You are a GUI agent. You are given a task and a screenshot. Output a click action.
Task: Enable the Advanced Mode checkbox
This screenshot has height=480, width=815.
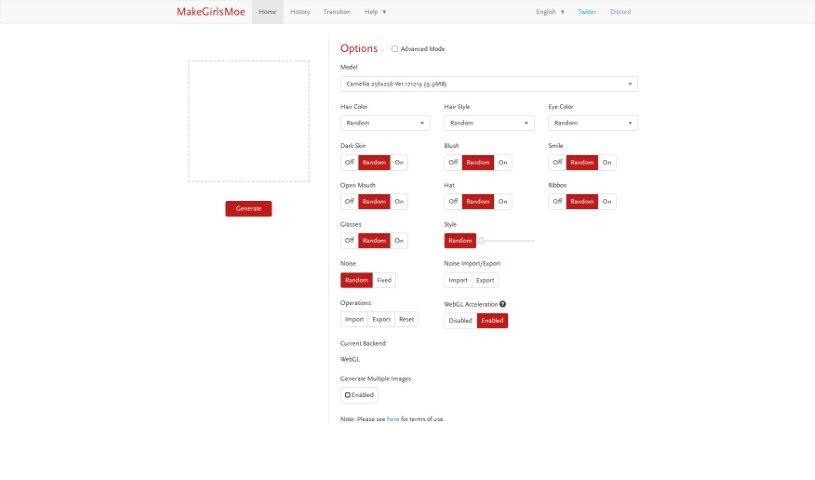[395, 48]
